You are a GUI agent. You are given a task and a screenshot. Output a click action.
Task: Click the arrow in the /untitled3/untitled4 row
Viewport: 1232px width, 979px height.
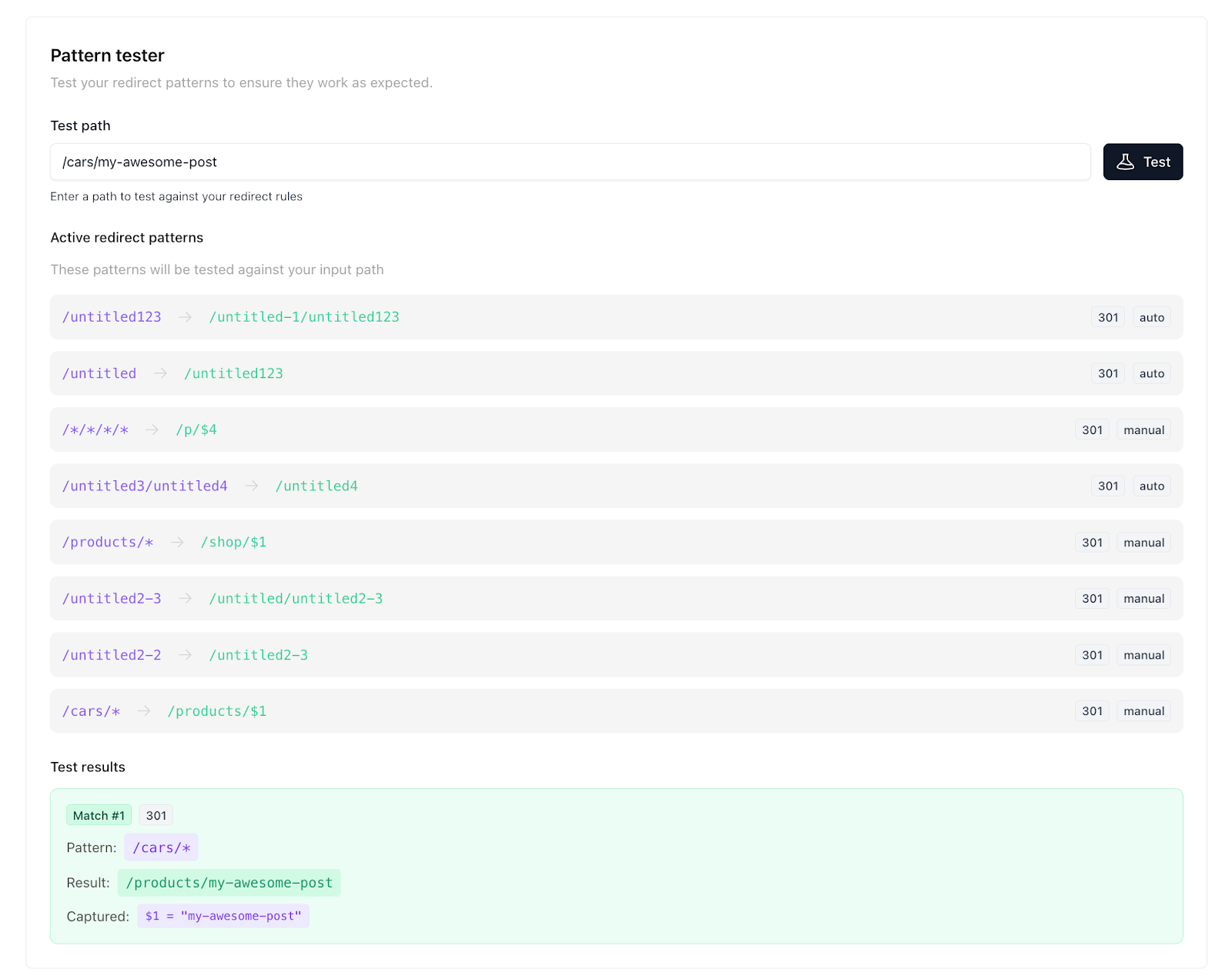pos(252,486)
